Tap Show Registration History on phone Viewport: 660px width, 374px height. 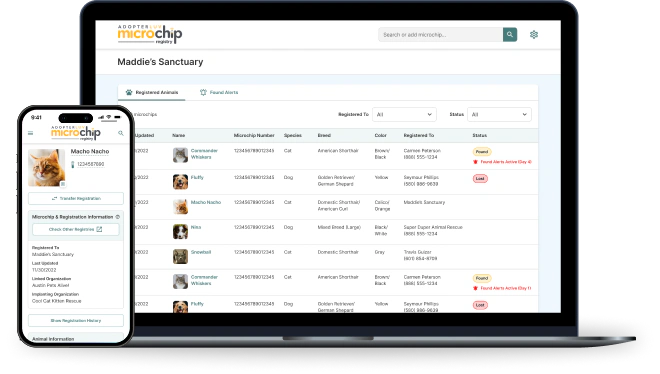pos(76,321)
